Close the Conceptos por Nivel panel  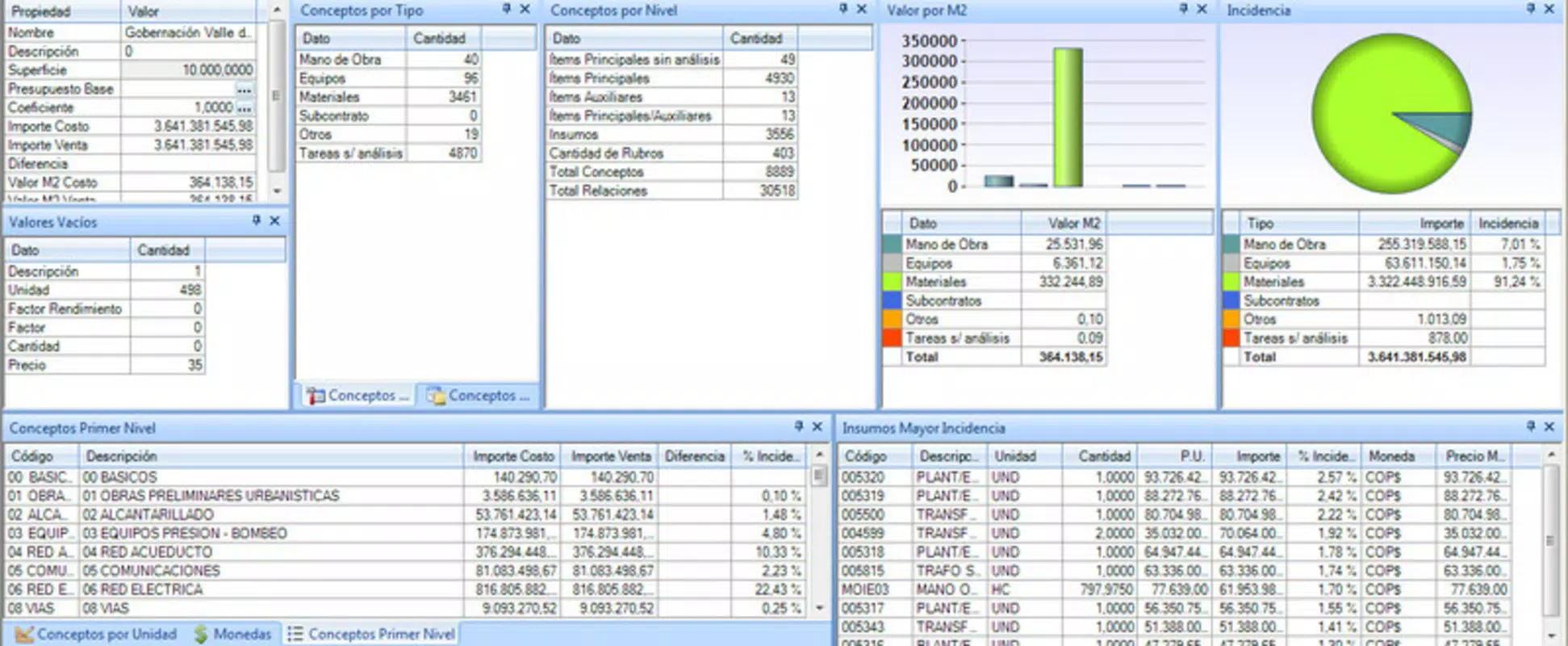point(861,9)
